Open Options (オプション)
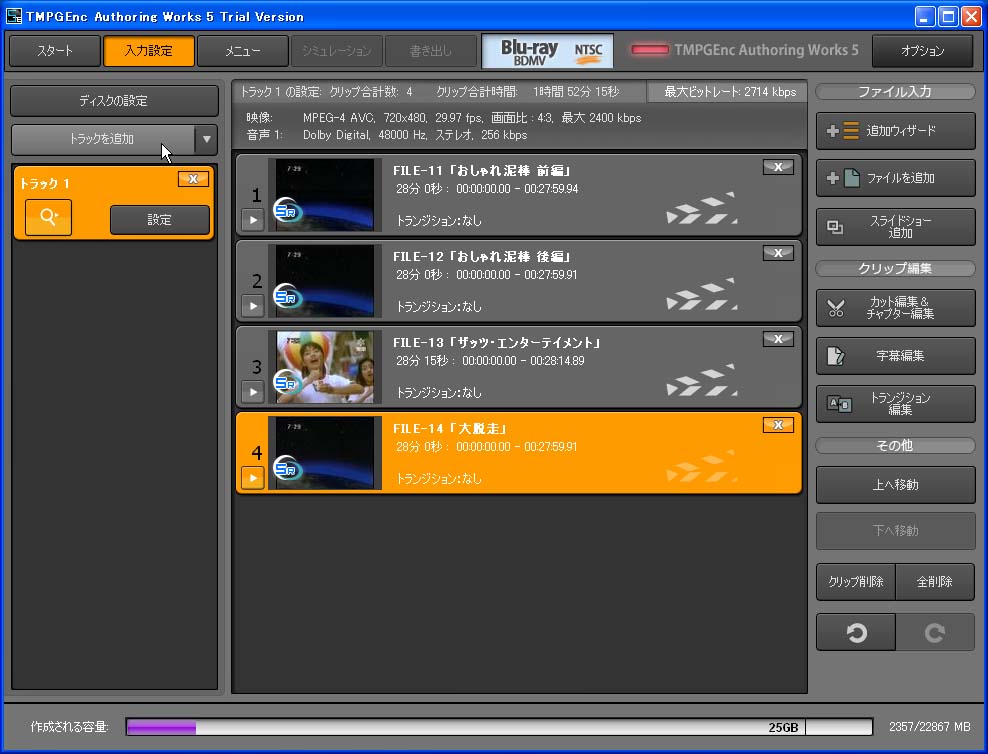This screenshot has height=754, width=988. (922, 51)
